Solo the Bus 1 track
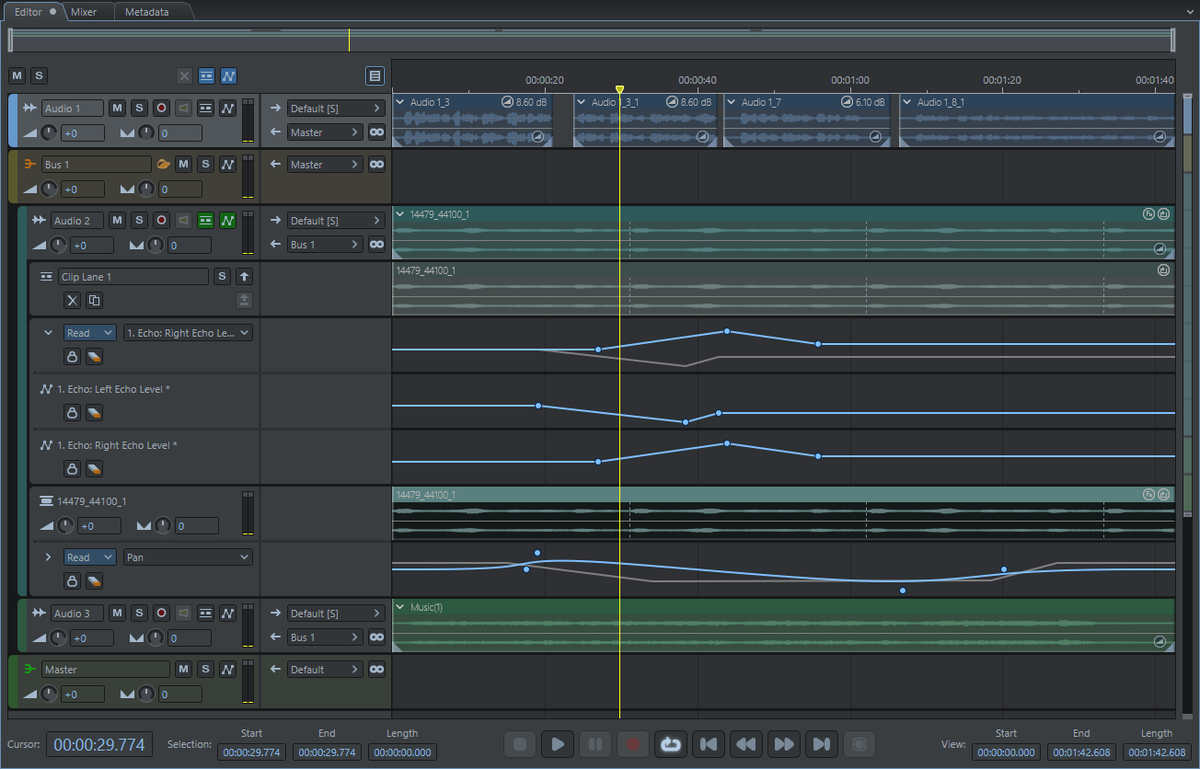The width and height of the screenshot is (1200, 769). pos(205,164)
